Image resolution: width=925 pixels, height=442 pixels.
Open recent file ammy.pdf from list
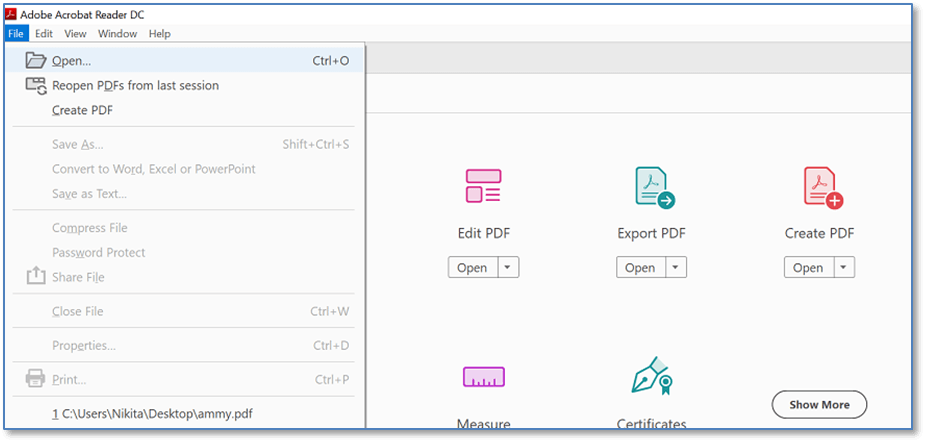pyautogui.click(x=184, y=414)
